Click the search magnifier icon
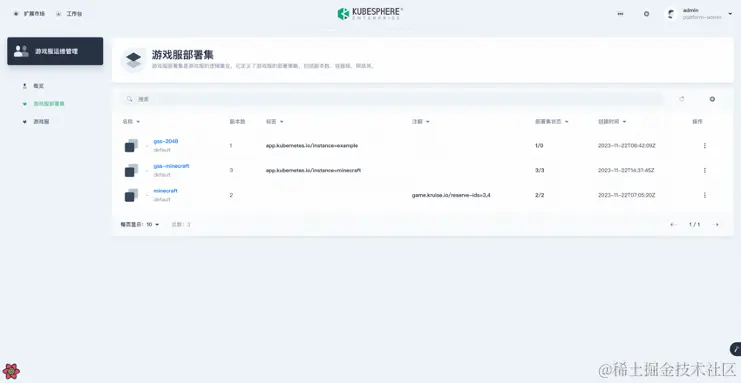 129,99
